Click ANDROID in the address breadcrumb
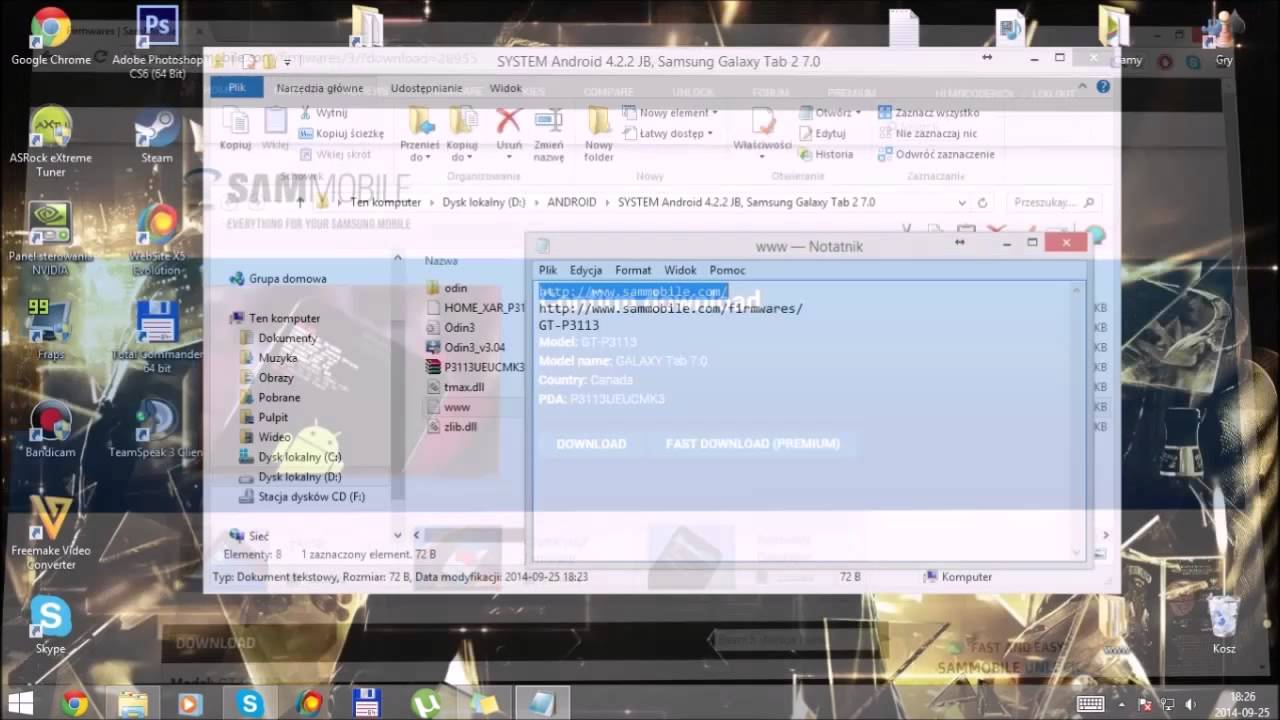 click(x=572, y=202)
